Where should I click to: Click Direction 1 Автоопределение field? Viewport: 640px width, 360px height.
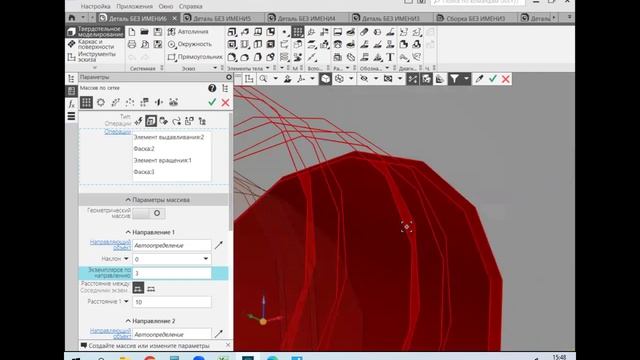coord(172,245)
